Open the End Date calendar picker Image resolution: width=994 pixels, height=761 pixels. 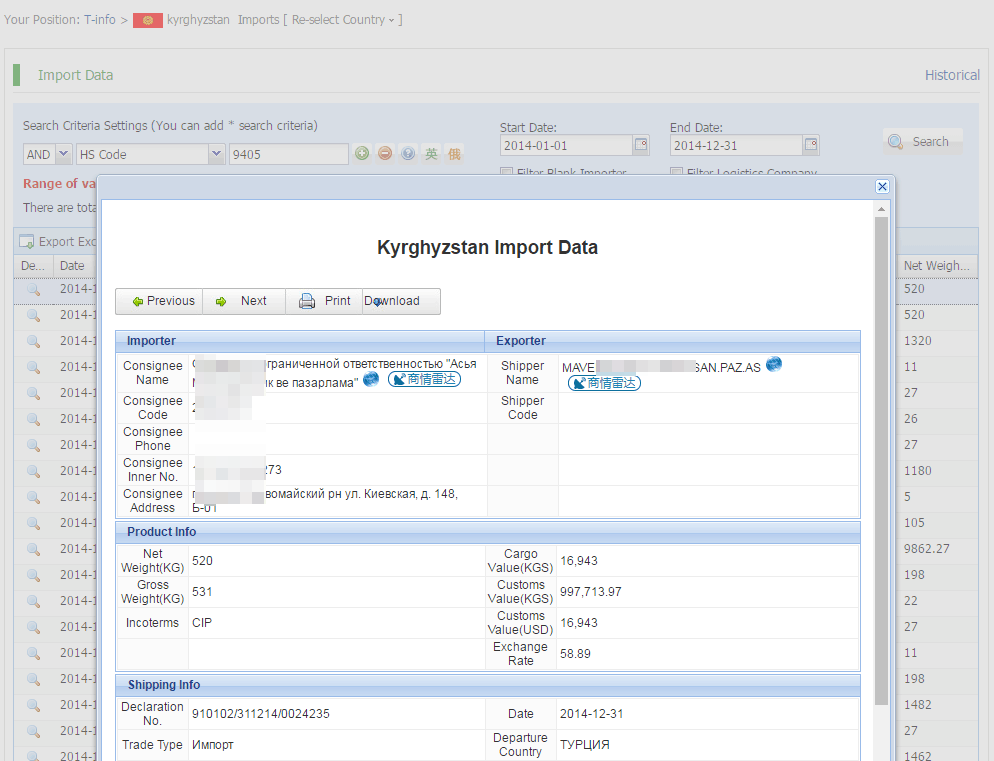810,146
